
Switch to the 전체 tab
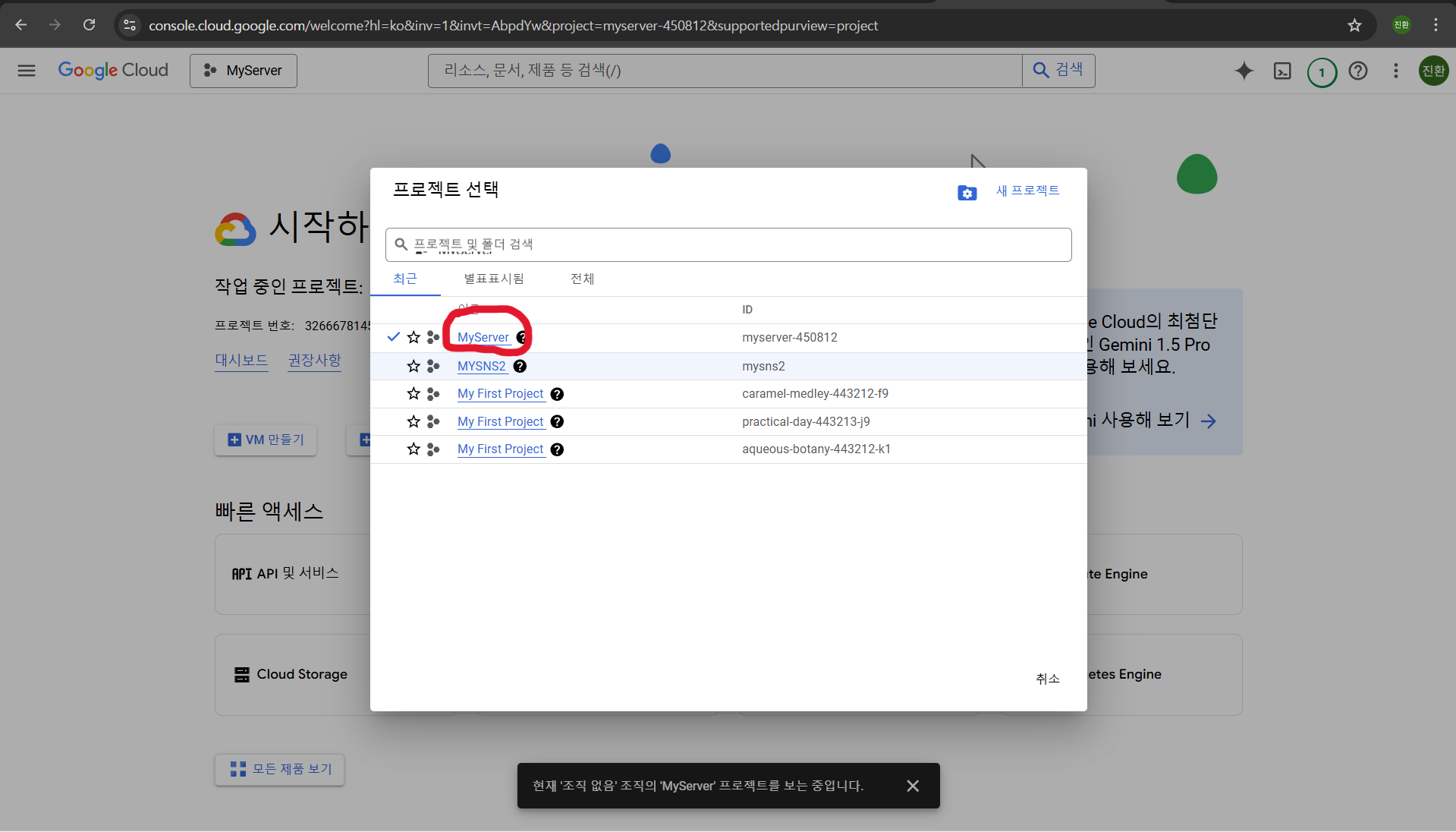pos(582,279)
